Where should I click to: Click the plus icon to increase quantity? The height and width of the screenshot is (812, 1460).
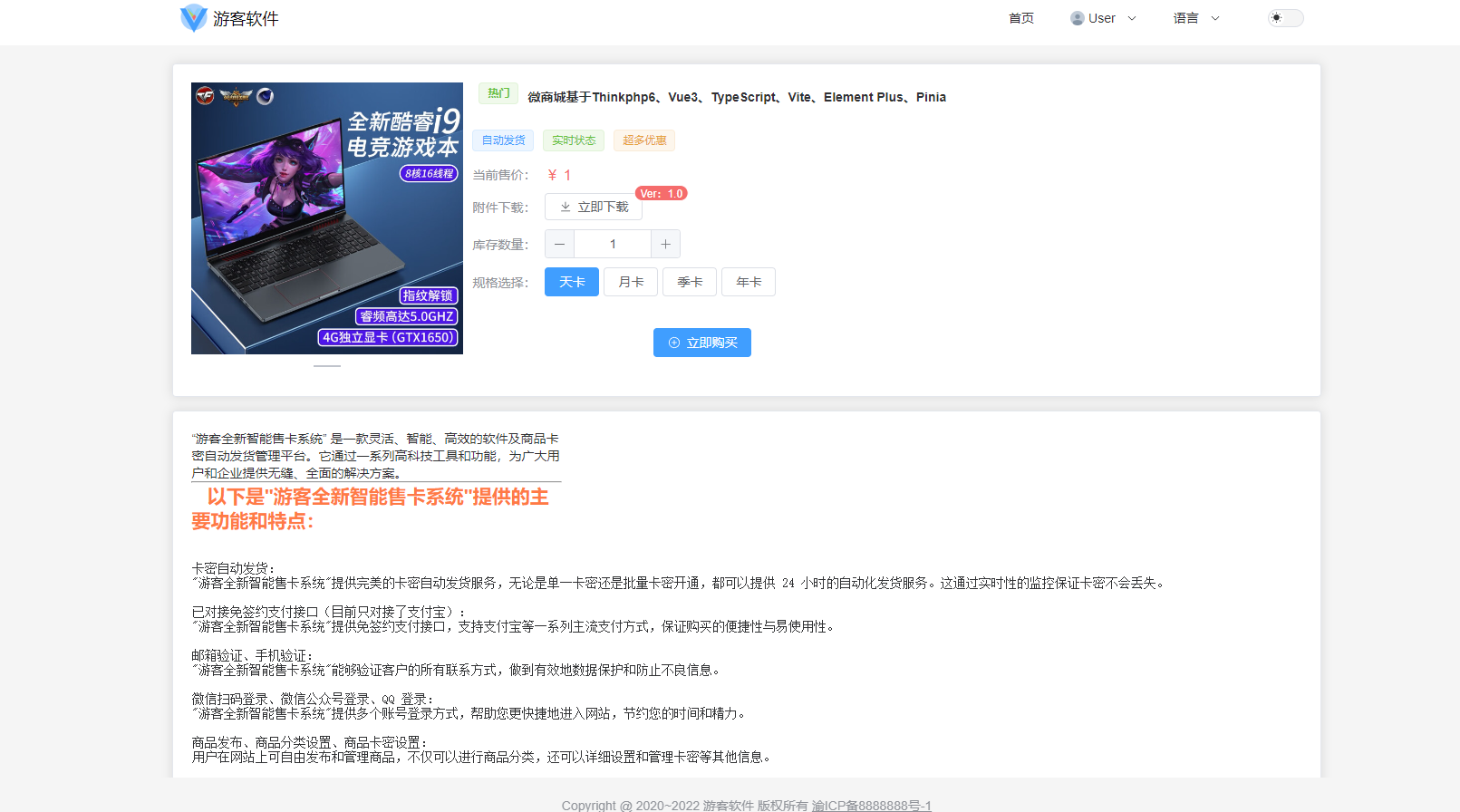(665, 244)
